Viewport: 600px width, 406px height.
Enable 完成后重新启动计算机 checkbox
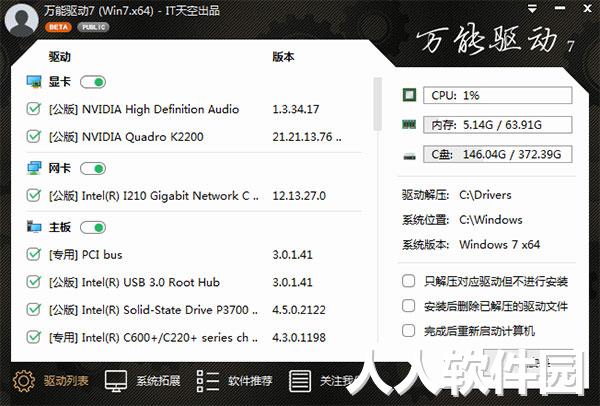tap(408, 330)
